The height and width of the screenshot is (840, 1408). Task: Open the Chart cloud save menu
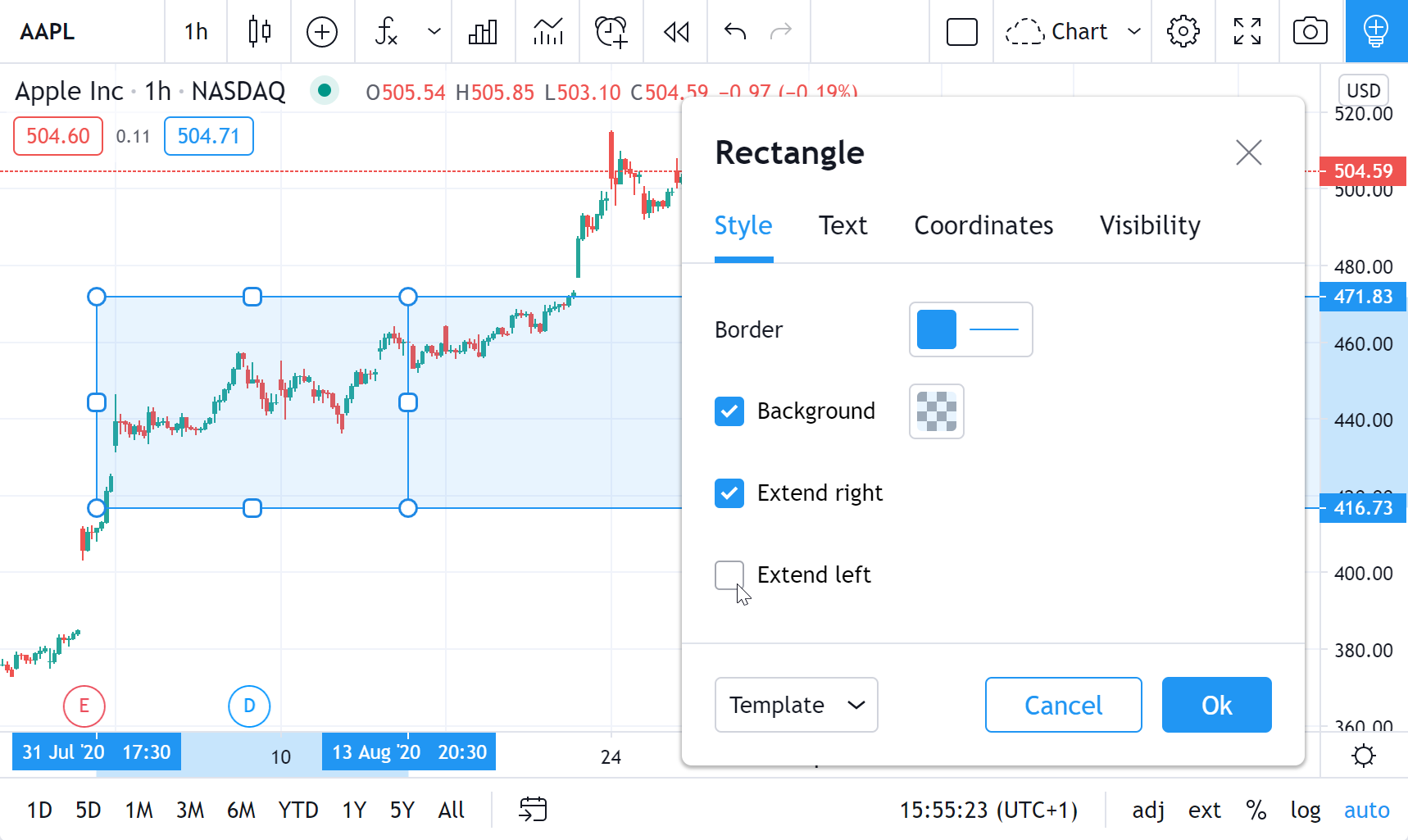point(1074,32)
